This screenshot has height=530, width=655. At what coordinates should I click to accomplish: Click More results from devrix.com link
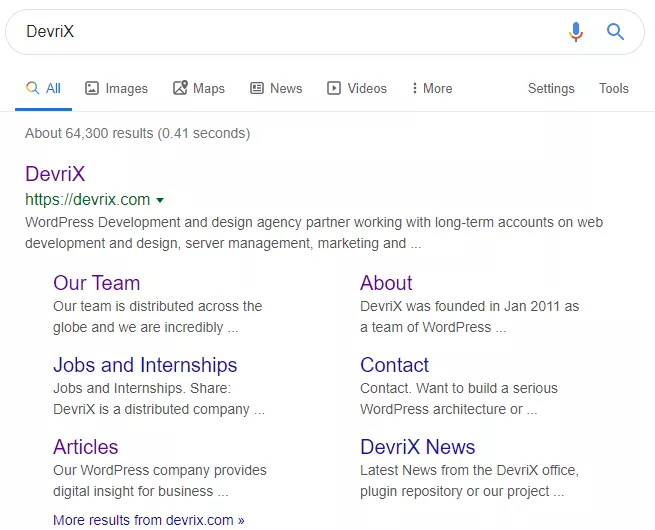(x=149, y=520)
